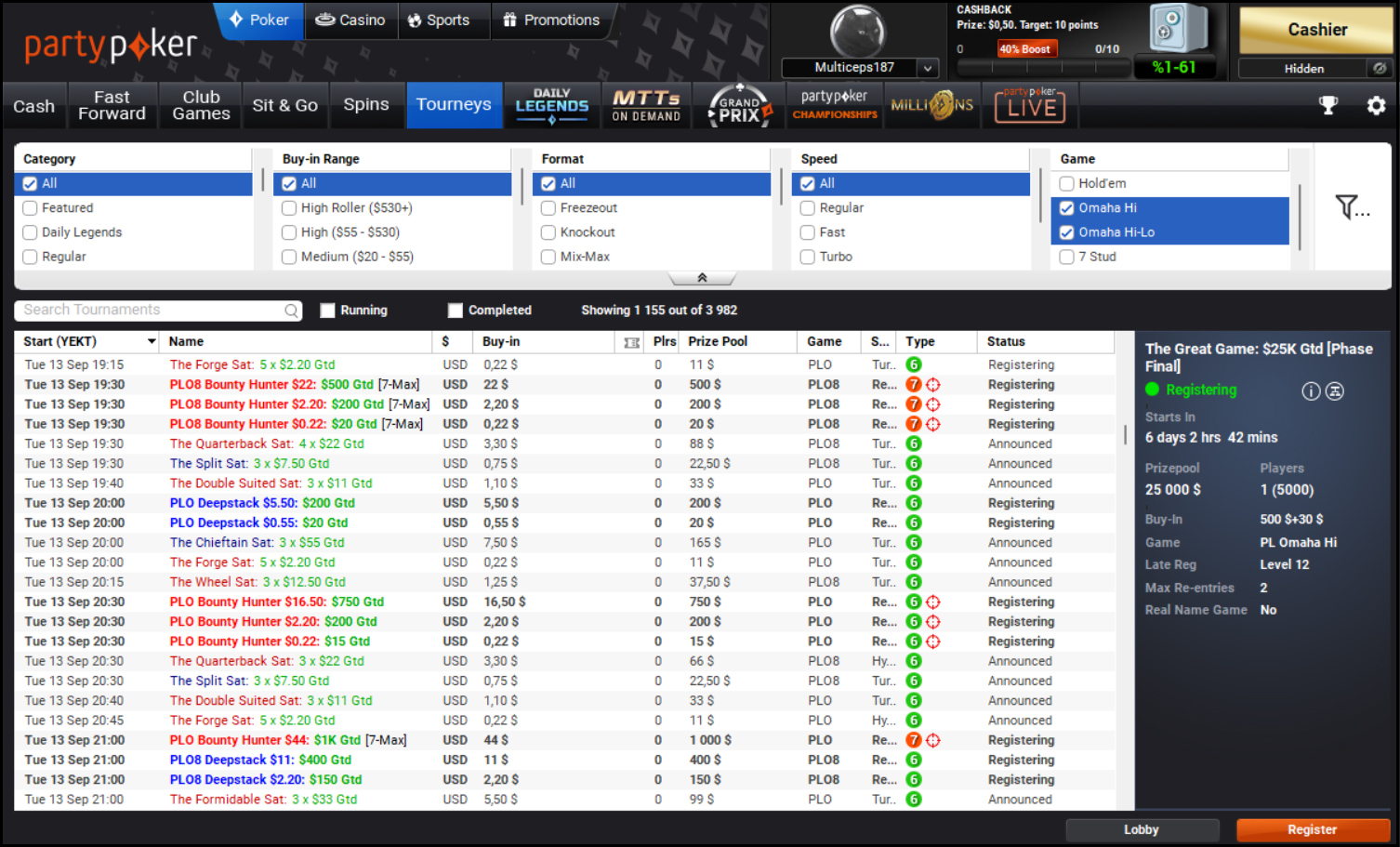
Task: Click the cashback safe icon
Action: (1178, 29)
